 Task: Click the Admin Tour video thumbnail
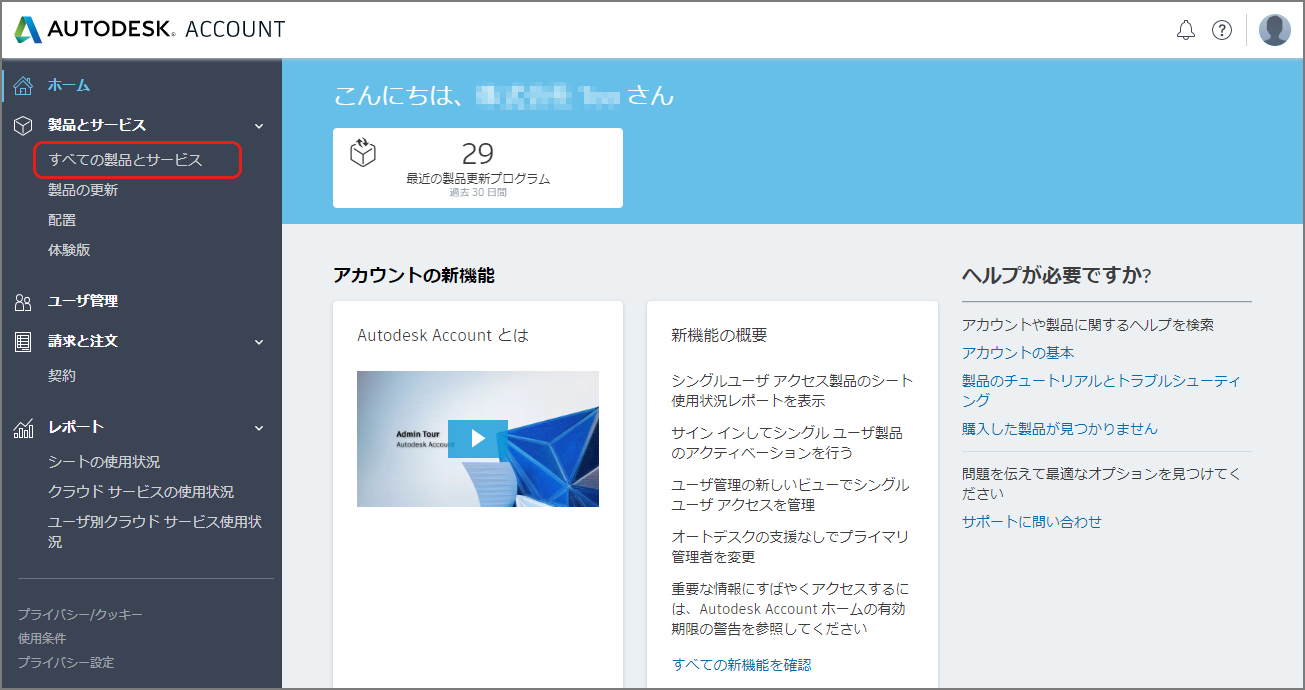pos(478,439)
